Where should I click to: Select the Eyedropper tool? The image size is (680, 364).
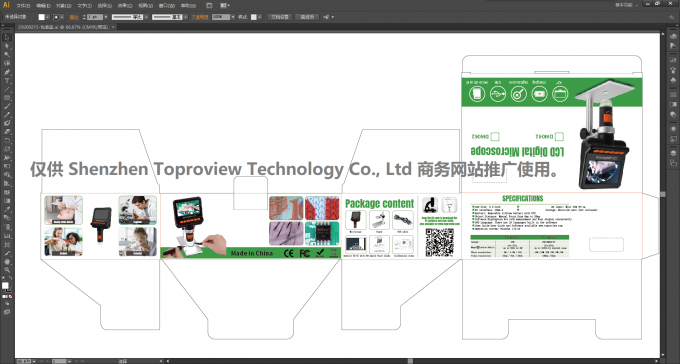click(x=7, y=209)
